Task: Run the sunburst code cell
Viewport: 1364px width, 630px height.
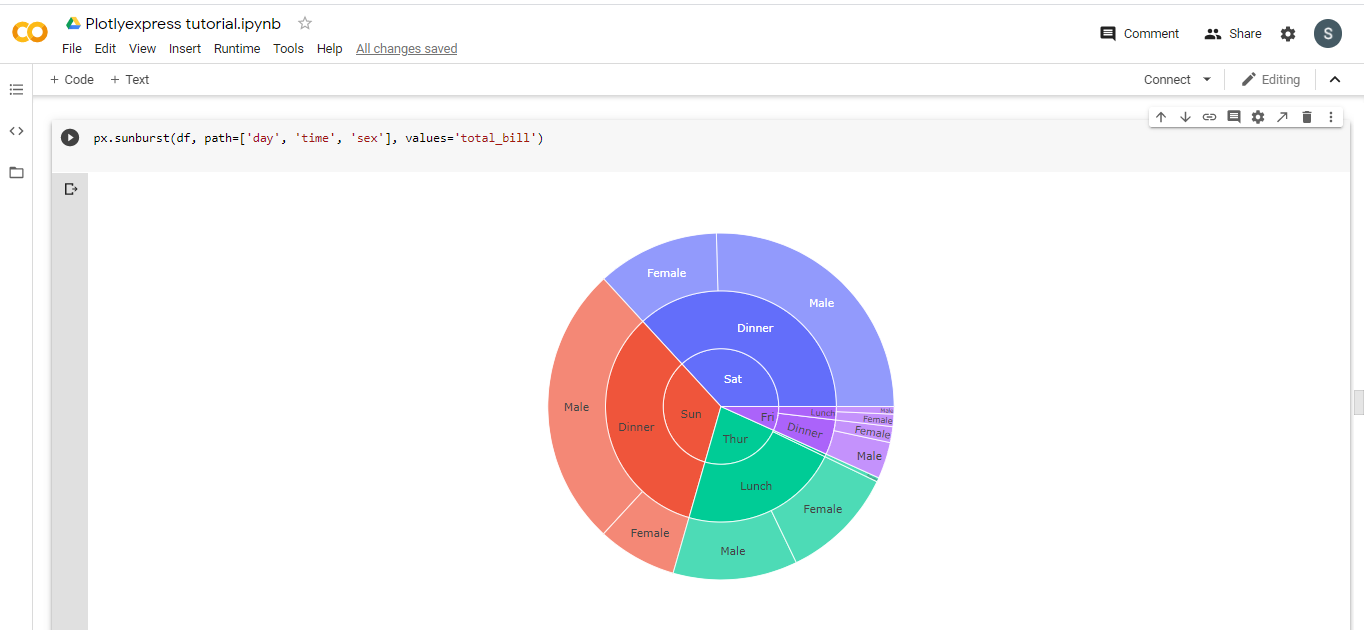Action: coord(69,137)
